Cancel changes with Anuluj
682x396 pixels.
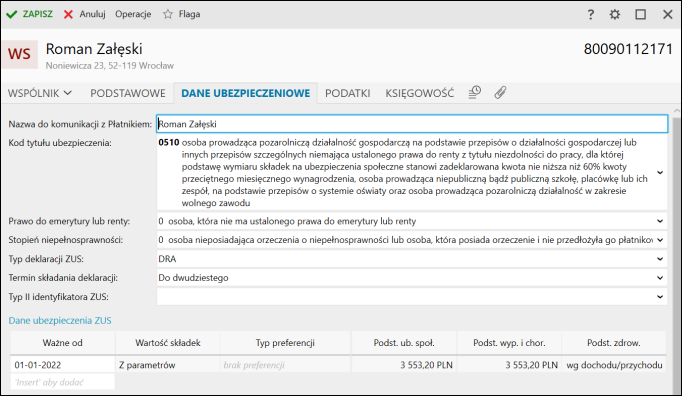[84, 14]
